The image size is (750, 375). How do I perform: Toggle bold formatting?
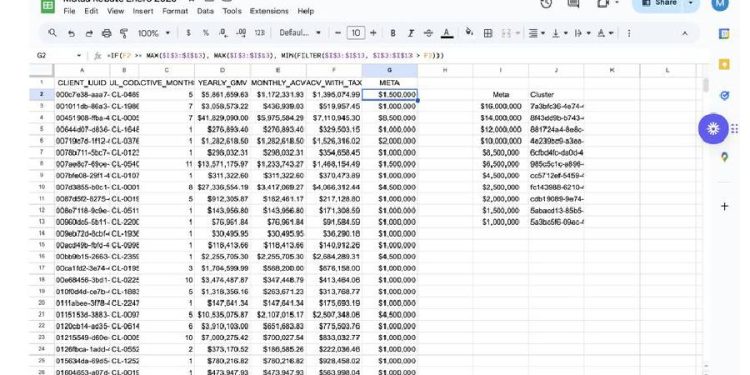pyautogui.click(x=393, y=33)
